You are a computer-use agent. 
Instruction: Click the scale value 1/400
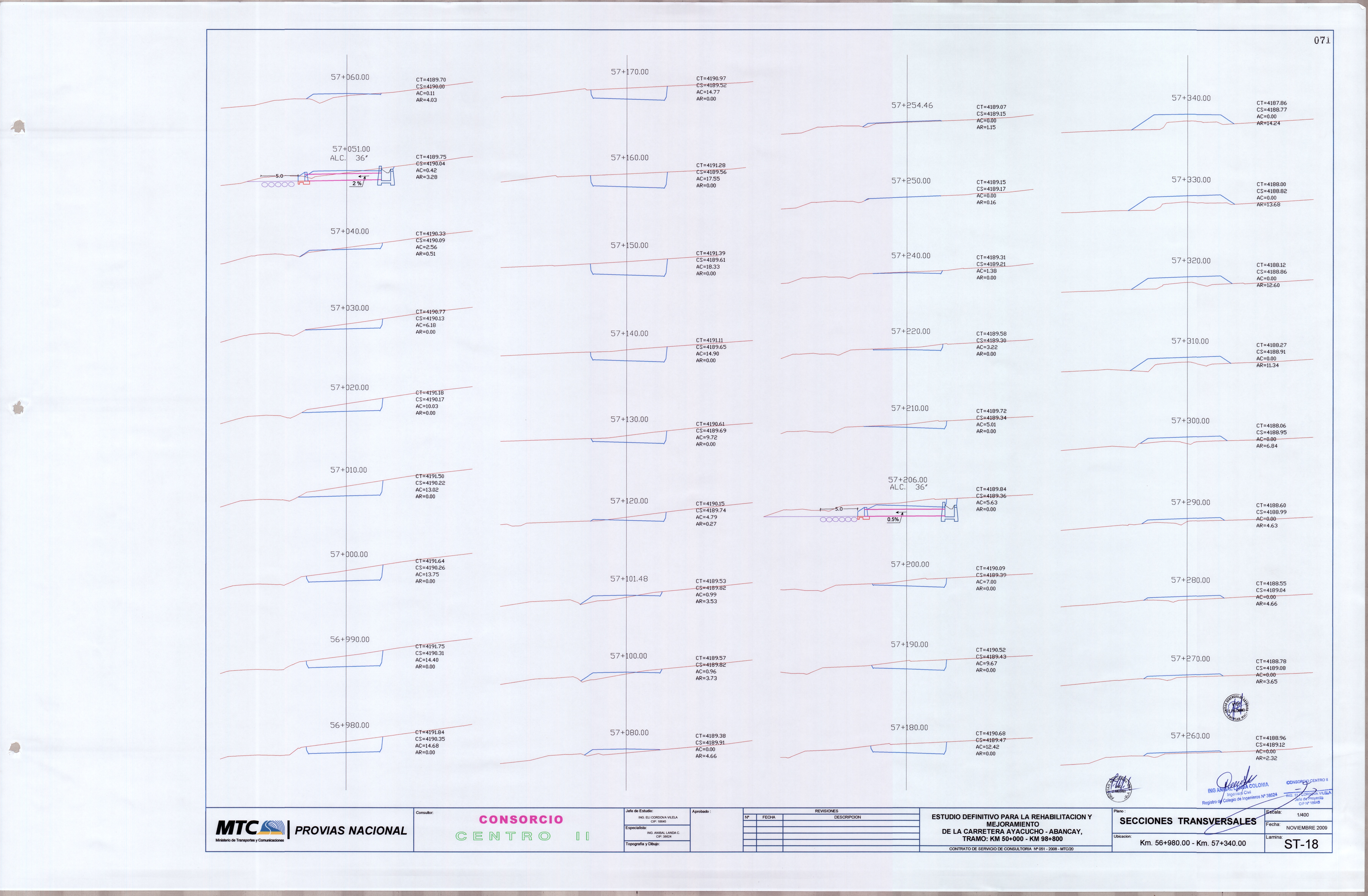(x=1303, y=815)
